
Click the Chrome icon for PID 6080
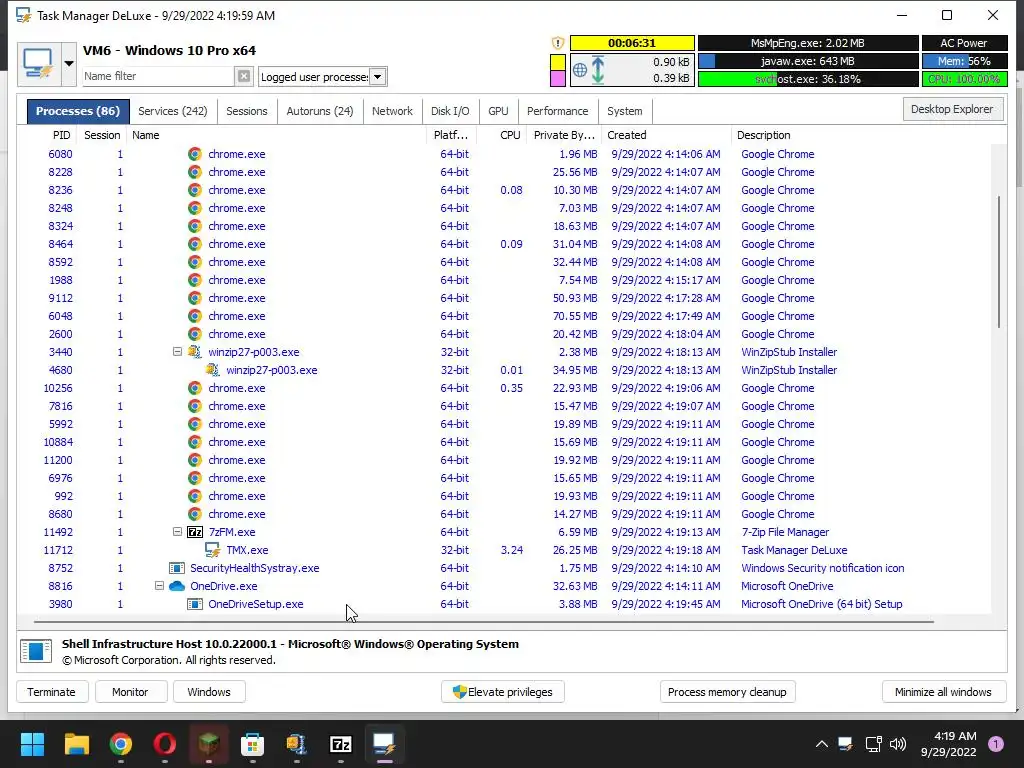click(x=195, y=154)
